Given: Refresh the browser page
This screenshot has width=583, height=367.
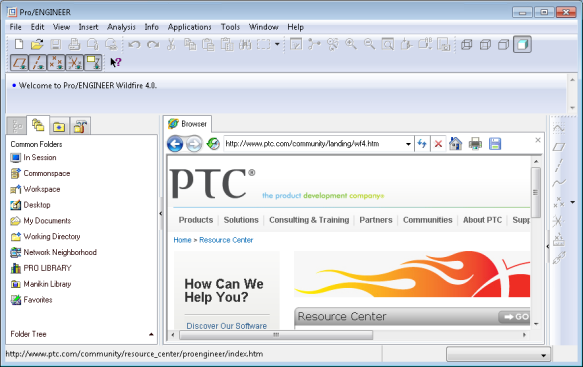Looking at the screenshot, I should 422,144.
